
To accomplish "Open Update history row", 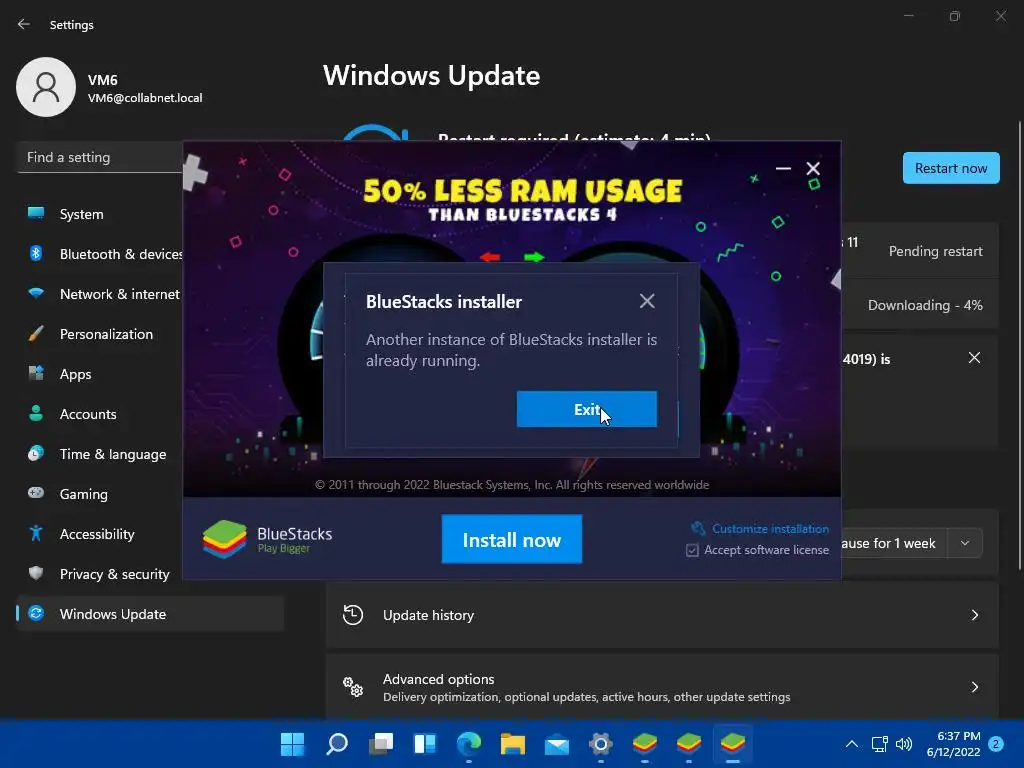I will point(662,615).
